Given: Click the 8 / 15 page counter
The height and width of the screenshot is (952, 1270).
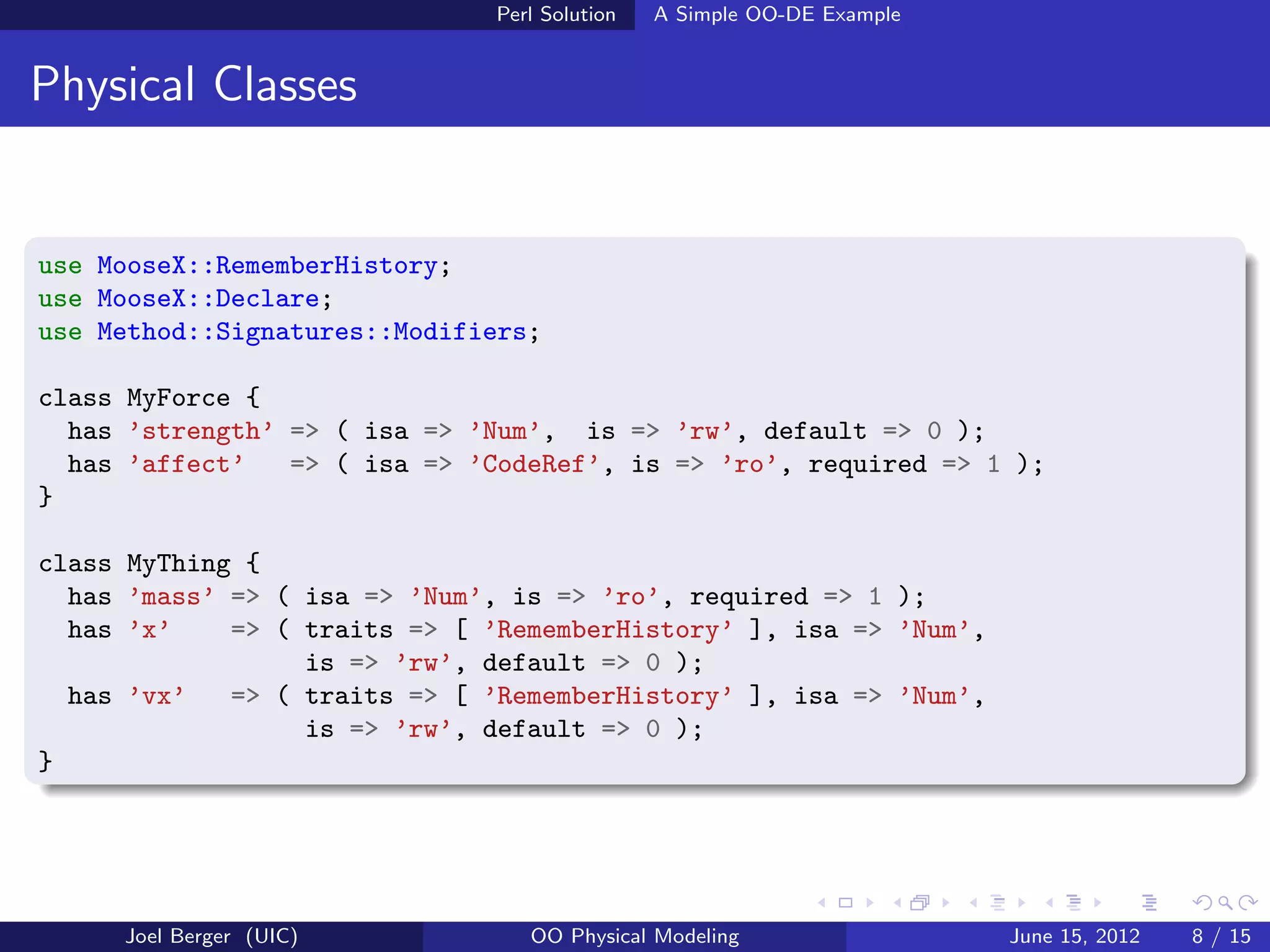Looking at the screenshot, I should [x=1222, y=936].
